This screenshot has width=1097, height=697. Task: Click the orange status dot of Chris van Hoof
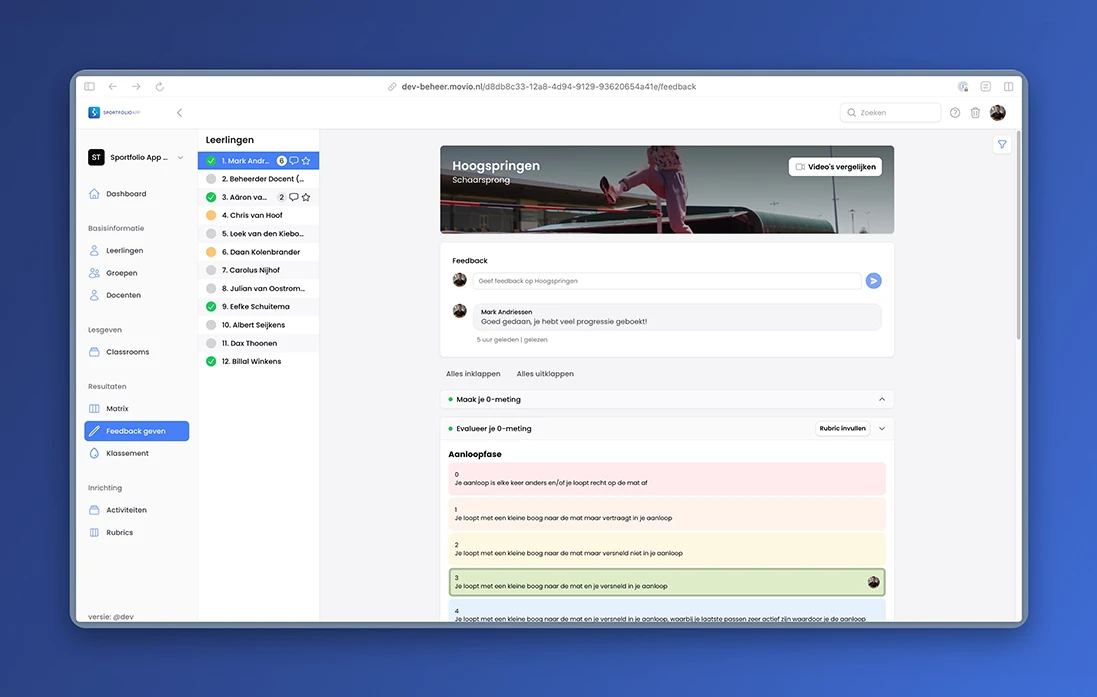[211, 216]
